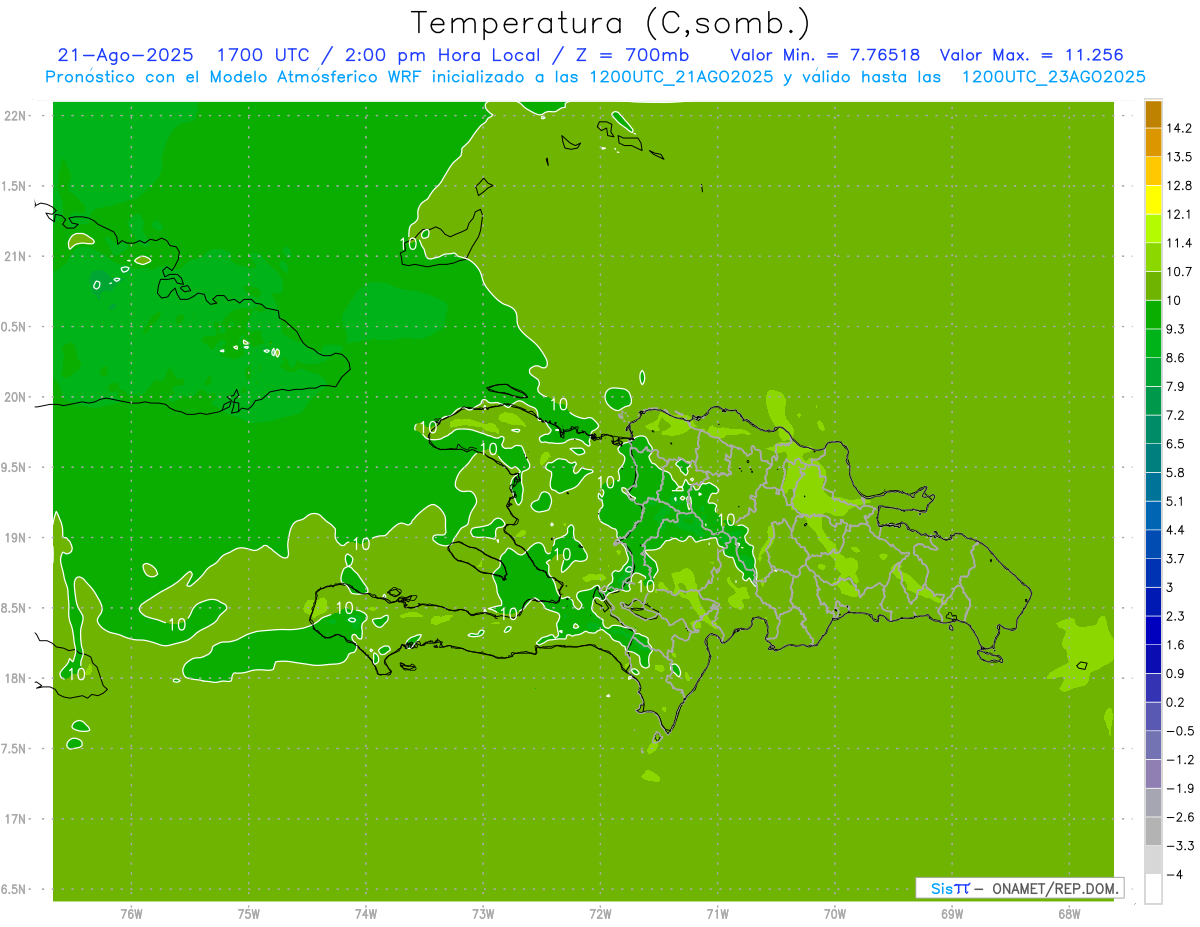Click the "19N" latitude axis label
The height and width of the screenshot is (927, 1200).
(x=16, y=538)
